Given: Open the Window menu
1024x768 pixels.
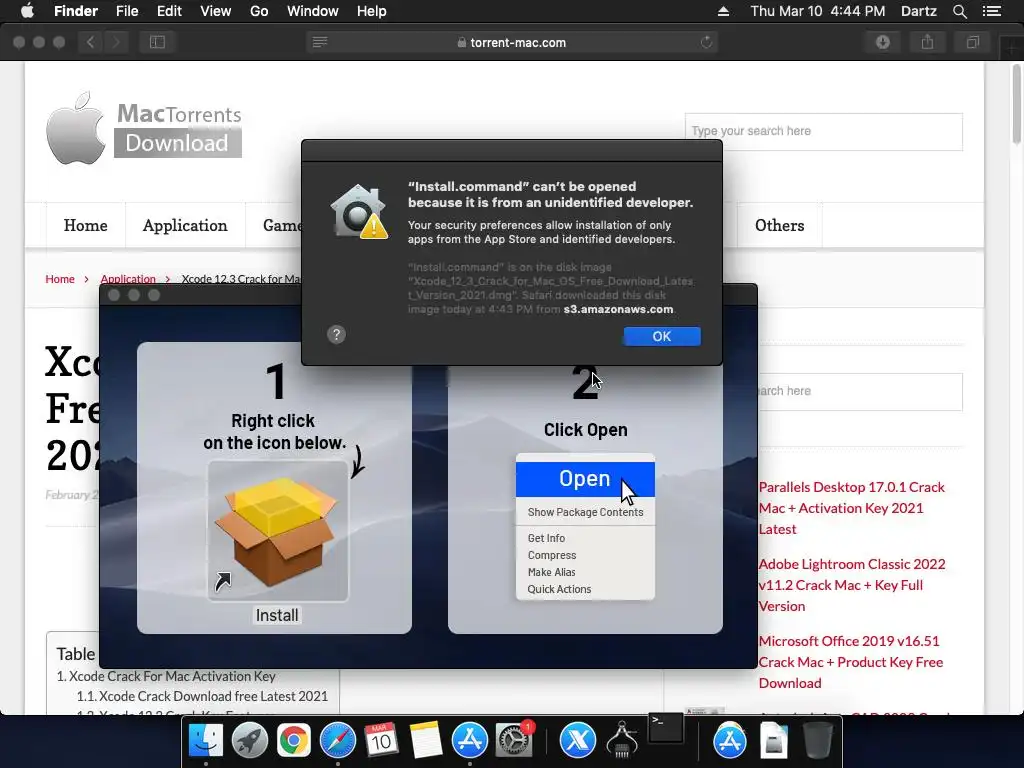Looking at the screenshot, I should [x=313, y=11].
